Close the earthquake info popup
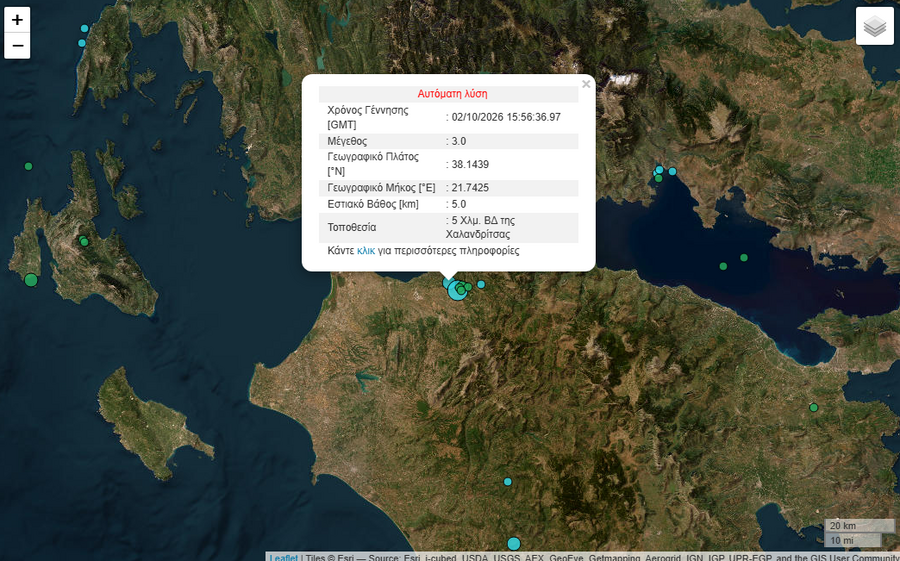Screen dimensions: 900x561 pyautogui.click(x=586, y=84)
